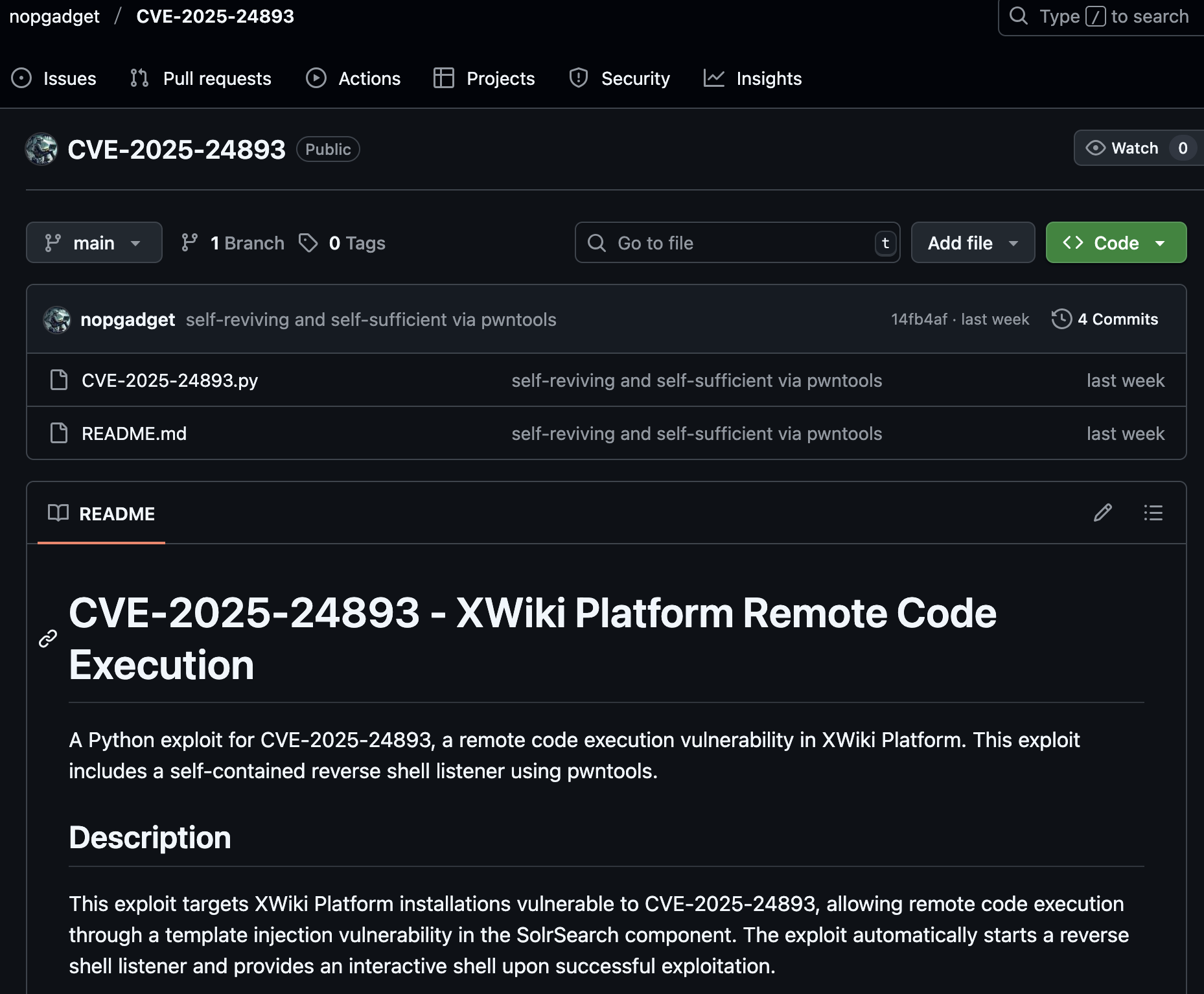This screenshot has height=994, width=1204.
Task: Open the green Code dropdown button
Action: click(1116, 242)
